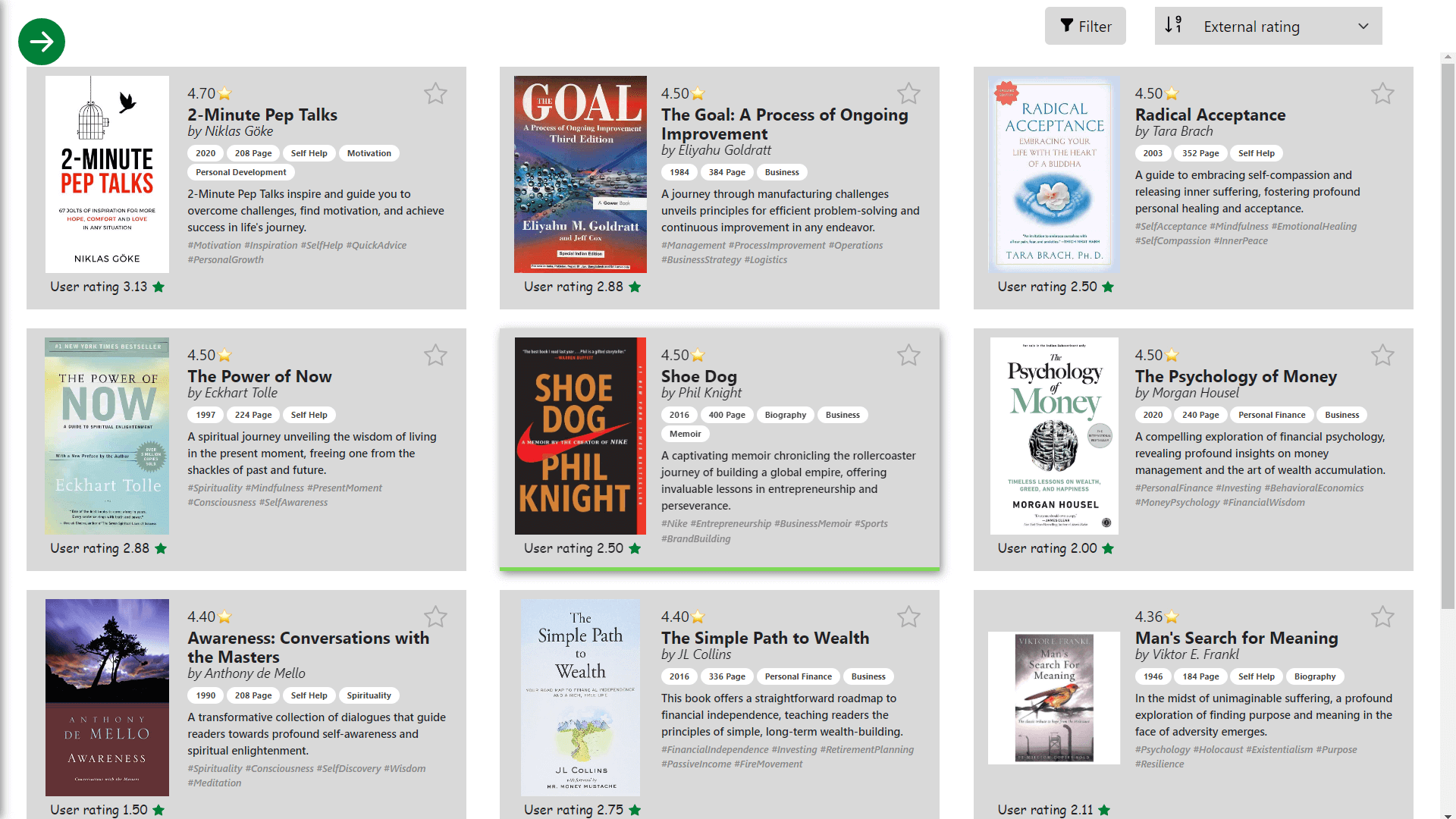Toggle the Business tag on The Goal
The image size is (1456, 819).
tap(781, 171)
